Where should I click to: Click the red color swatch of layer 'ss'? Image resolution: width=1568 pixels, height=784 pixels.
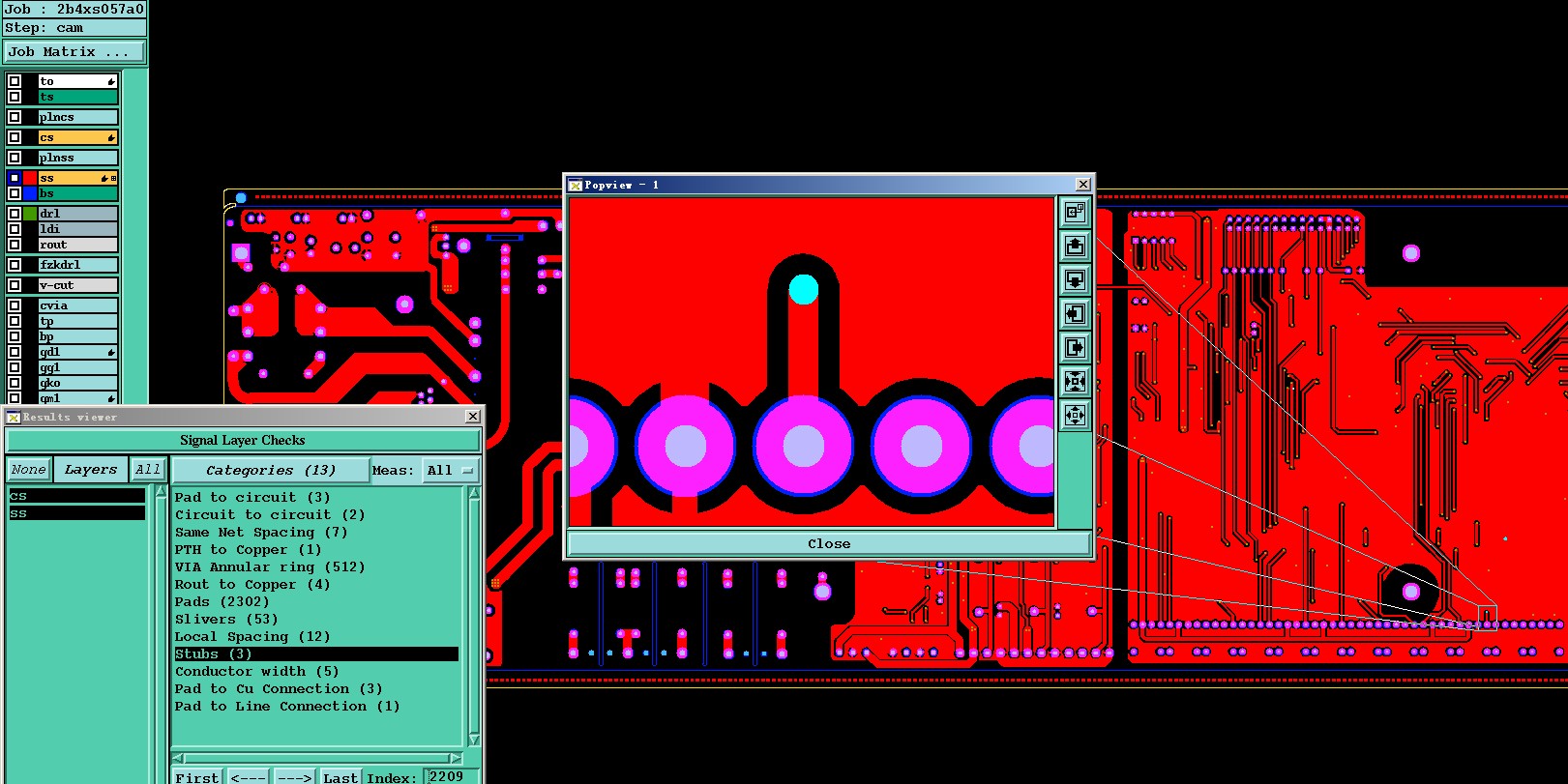[x=30, y=178]
